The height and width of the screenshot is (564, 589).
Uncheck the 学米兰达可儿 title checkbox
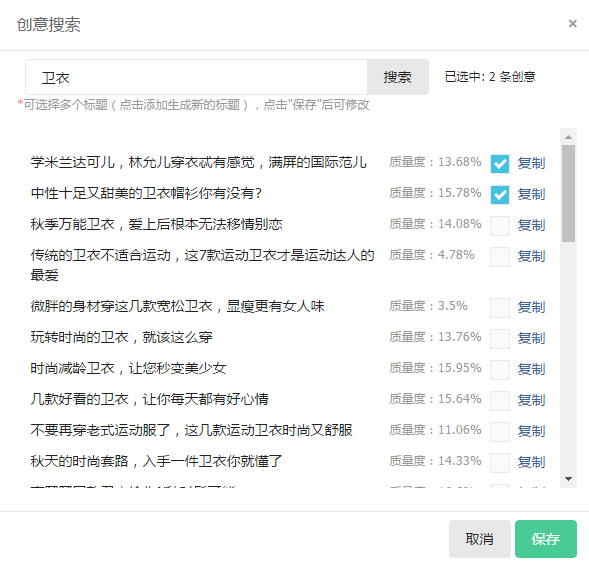pos(500,164)
